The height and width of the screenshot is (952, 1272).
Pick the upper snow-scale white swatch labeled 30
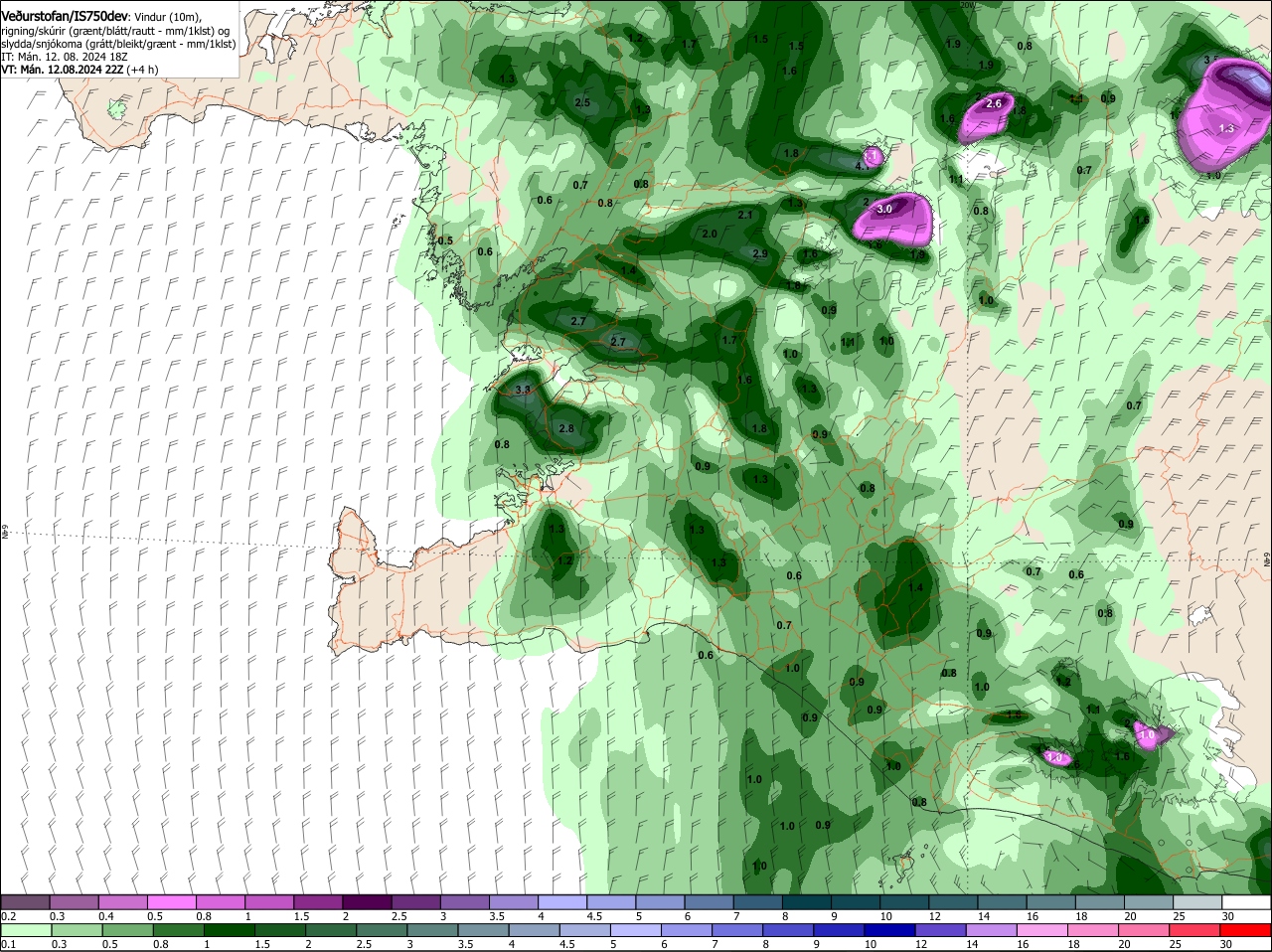click(1247, 901)
